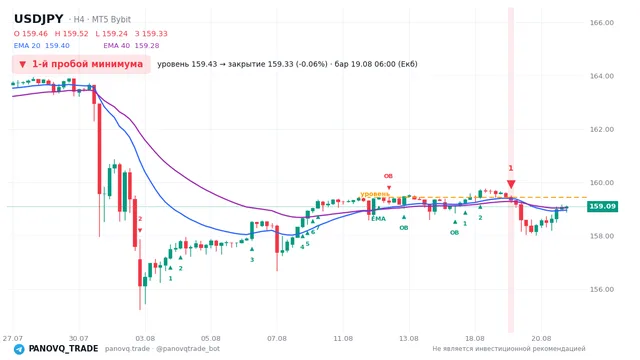Click the low price L 159.24
The image size is (640, 360).
point(111,33)
